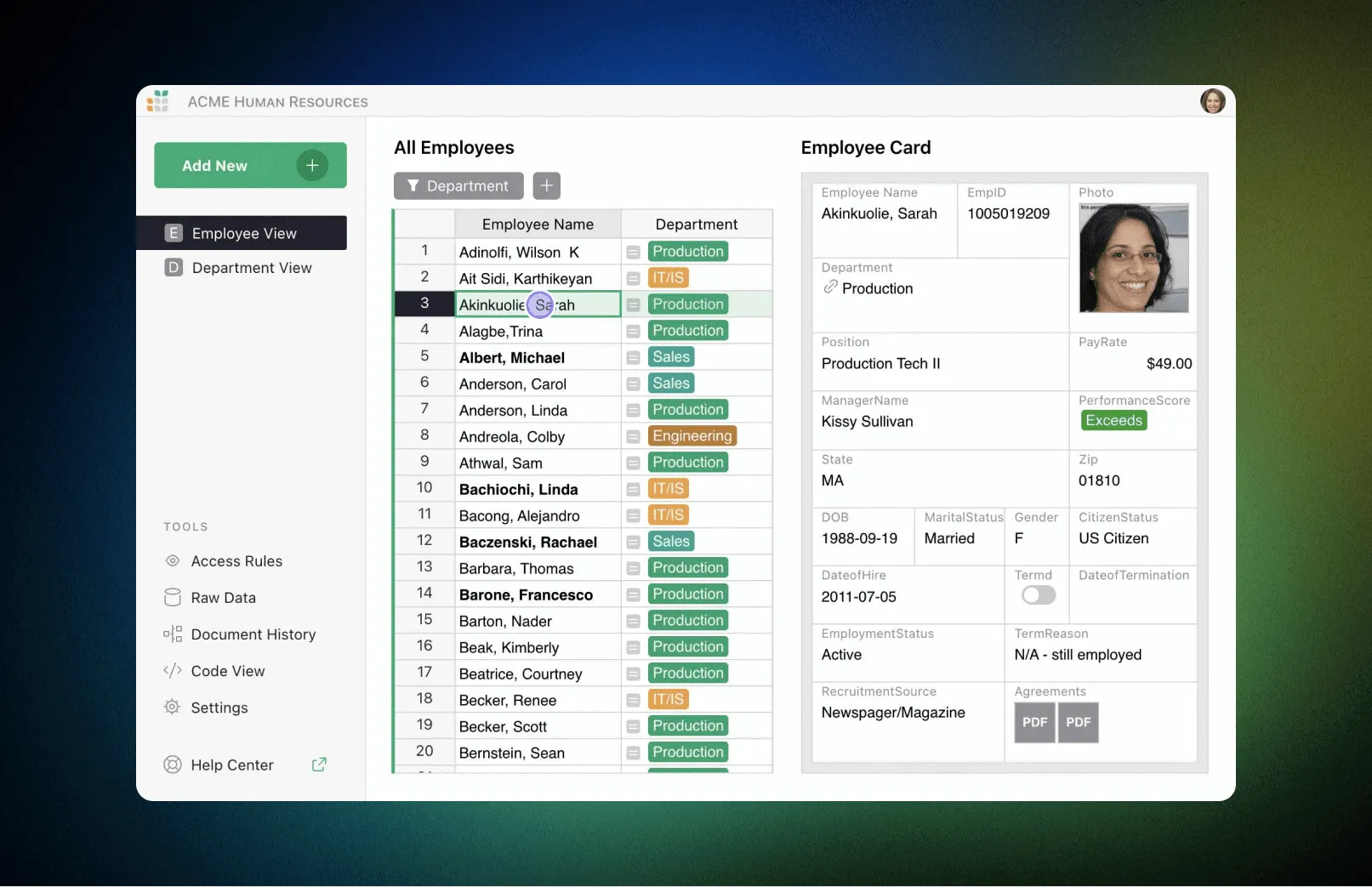The height and width of the screenshot is (887, 1372).
Task: Open record card icon for Albert, Michael
Action: 634,358
